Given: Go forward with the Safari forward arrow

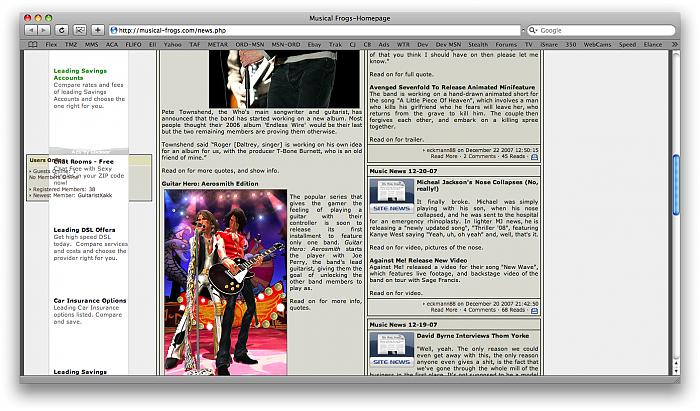Looking at the screenshot, I should pyautogui.click(x=43, y=30).
